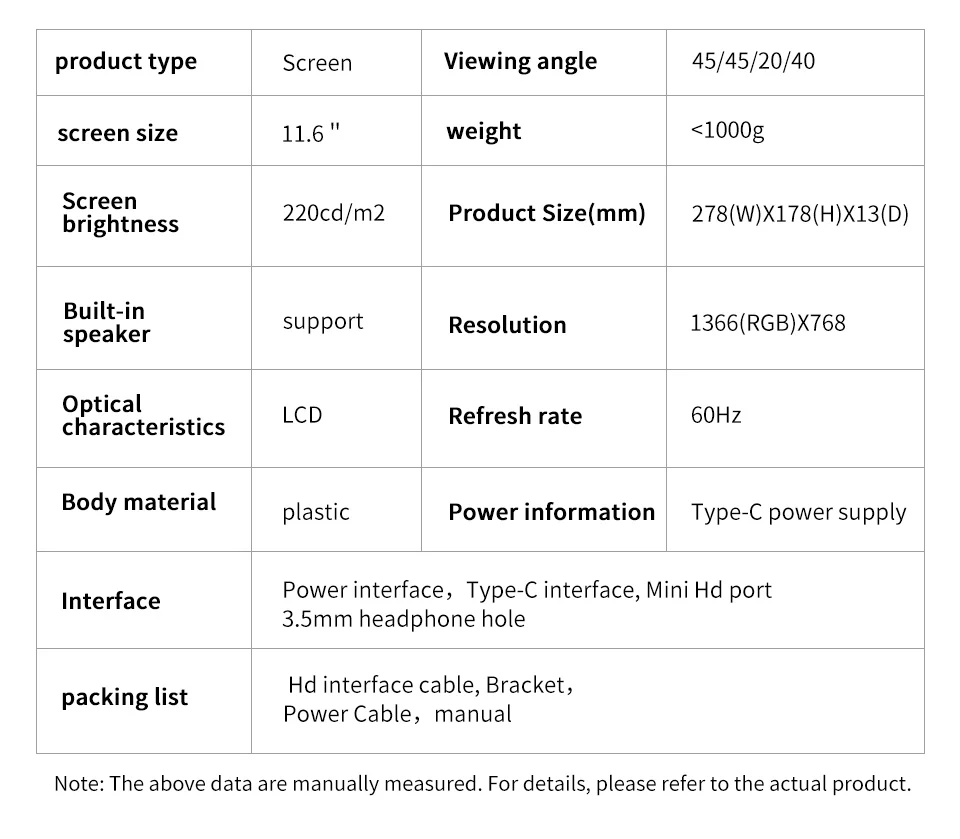Select the "Viewing angle" label
960x839 pixels.
click(520, 61)
